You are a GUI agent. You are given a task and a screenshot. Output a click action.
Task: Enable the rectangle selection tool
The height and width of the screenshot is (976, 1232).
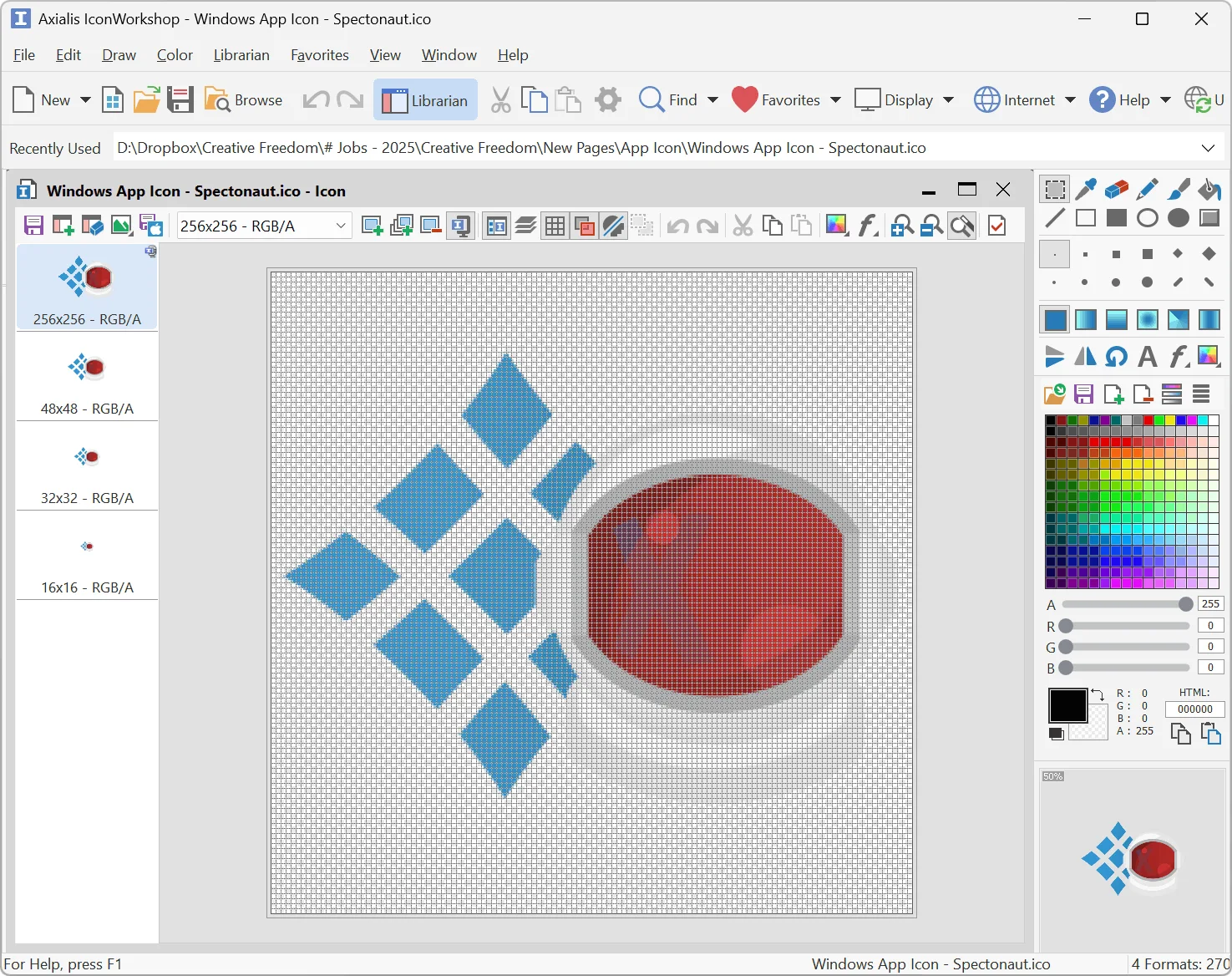click(1054, 189)
